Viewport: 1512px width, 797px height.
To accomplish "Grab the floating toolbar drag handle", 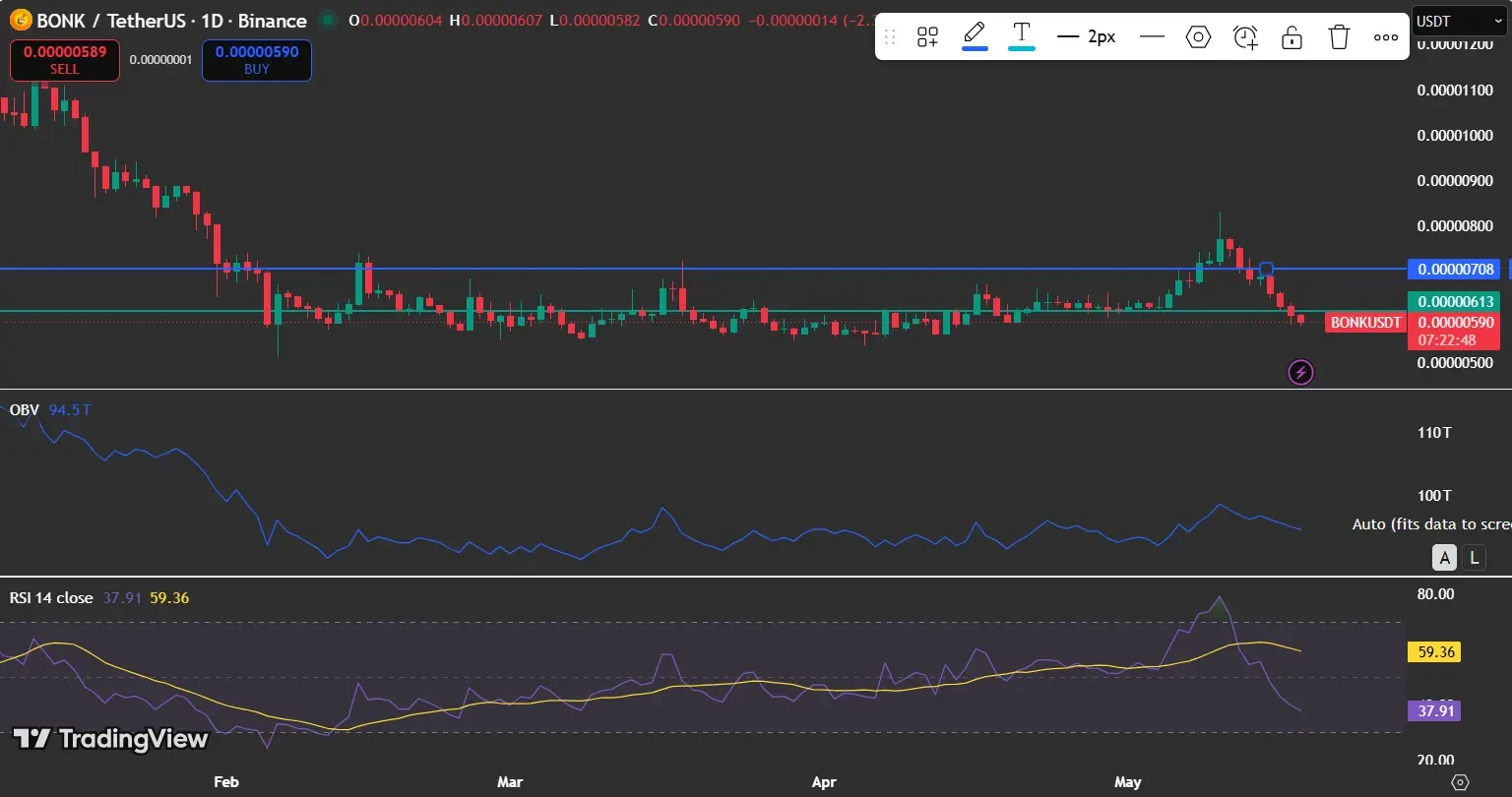I will pyautogui.click(x=890, y=37).
